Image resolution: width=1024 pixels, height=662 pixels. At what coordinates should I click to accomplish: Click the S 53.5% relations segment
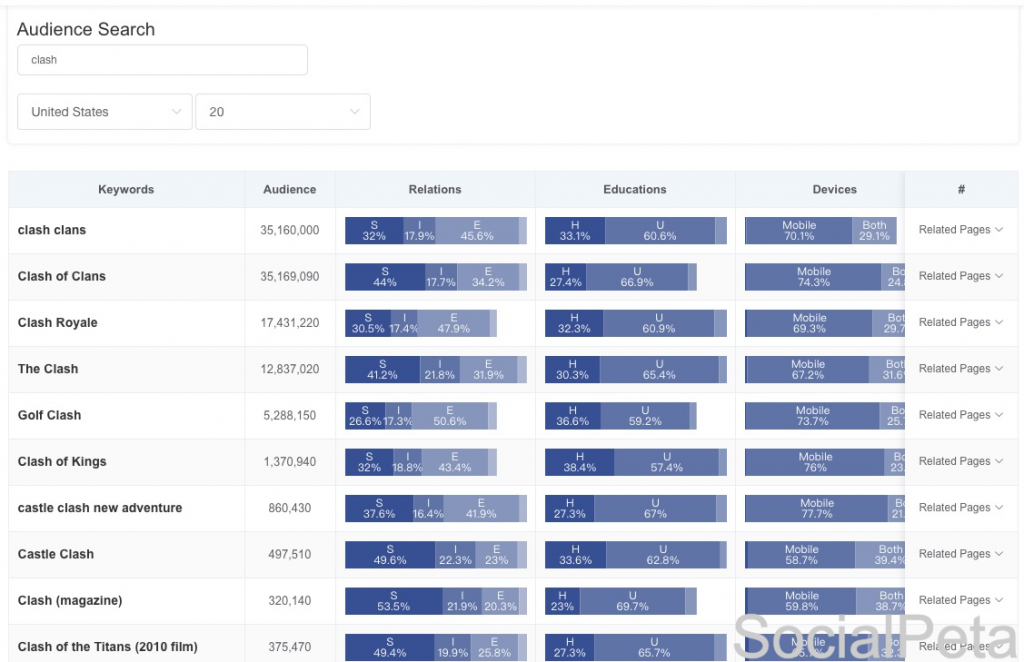point(394,601)
